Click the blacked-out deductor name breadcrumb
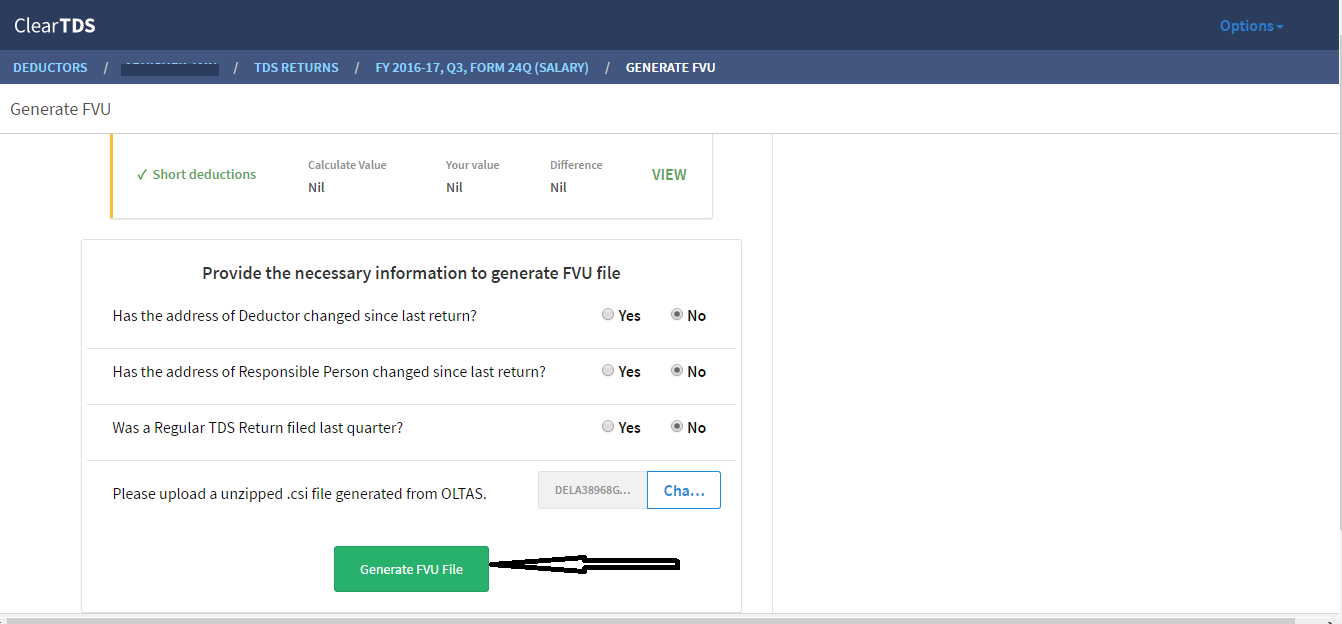The height and width of the screenshot is (624, 1342). point(169,68)
